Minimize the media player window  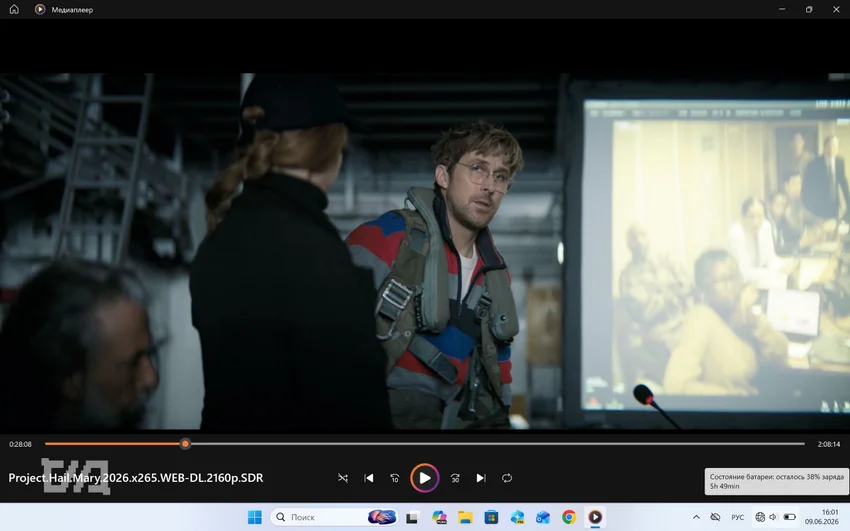[782, 9]
